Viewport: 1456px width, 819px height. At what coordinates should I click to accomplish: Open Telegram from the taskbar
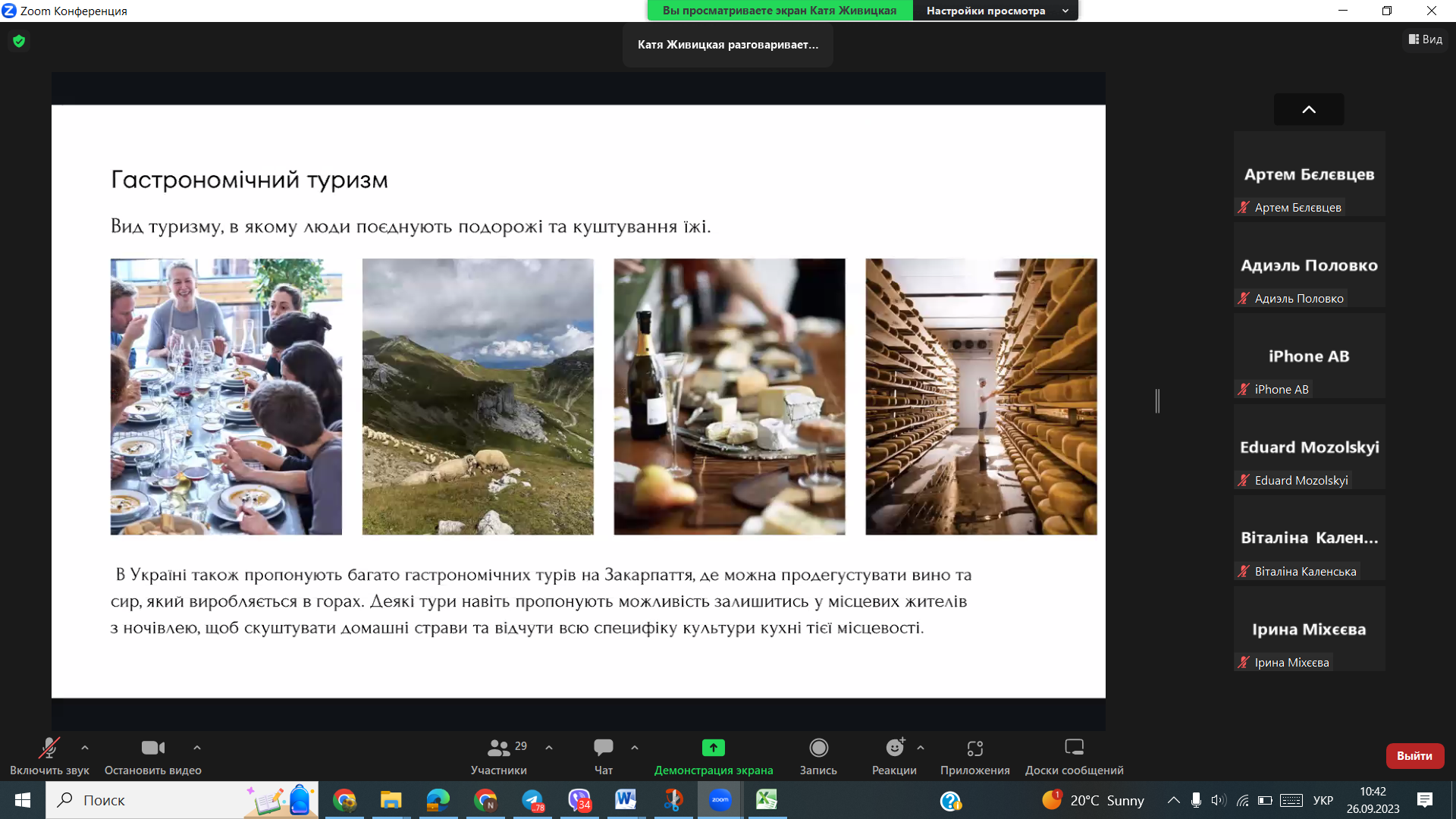532,801
